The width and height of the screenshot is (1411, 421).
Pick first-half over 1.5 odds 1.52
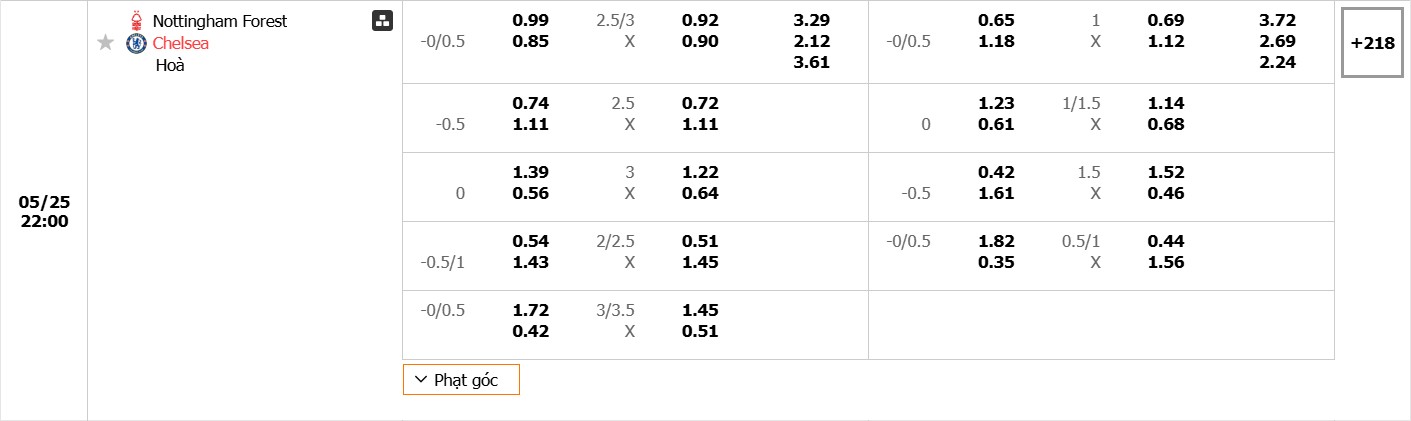point(1165,172)
